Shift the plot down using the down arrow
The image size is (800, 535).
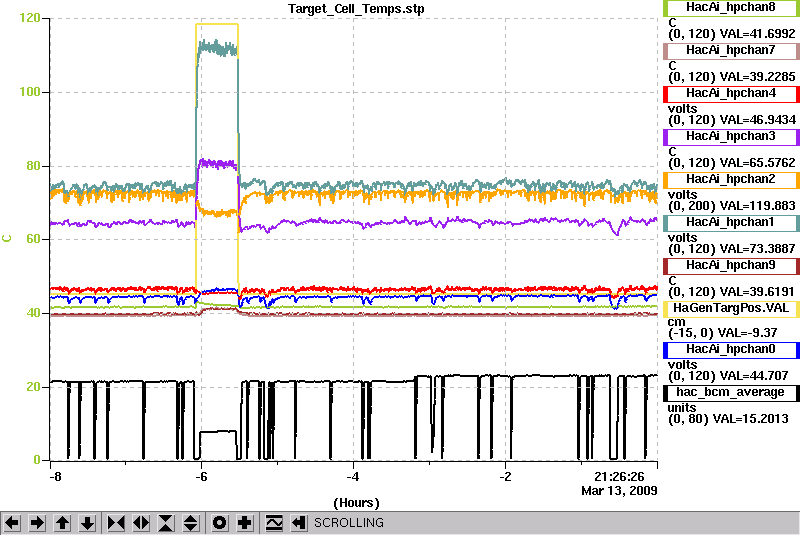tap(88, 523)
